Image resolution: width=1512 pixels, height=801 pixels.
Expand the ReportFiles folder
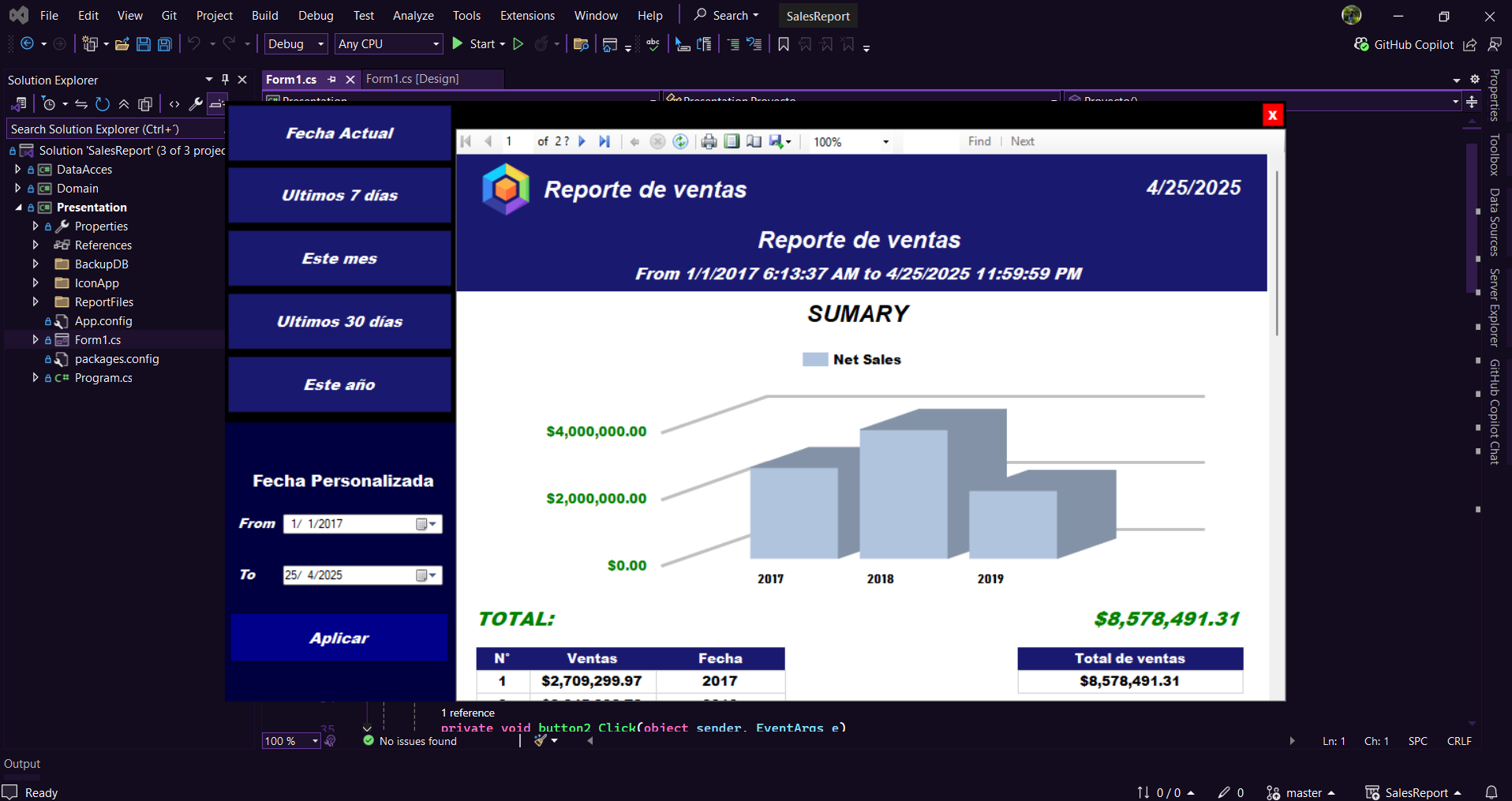36,301
